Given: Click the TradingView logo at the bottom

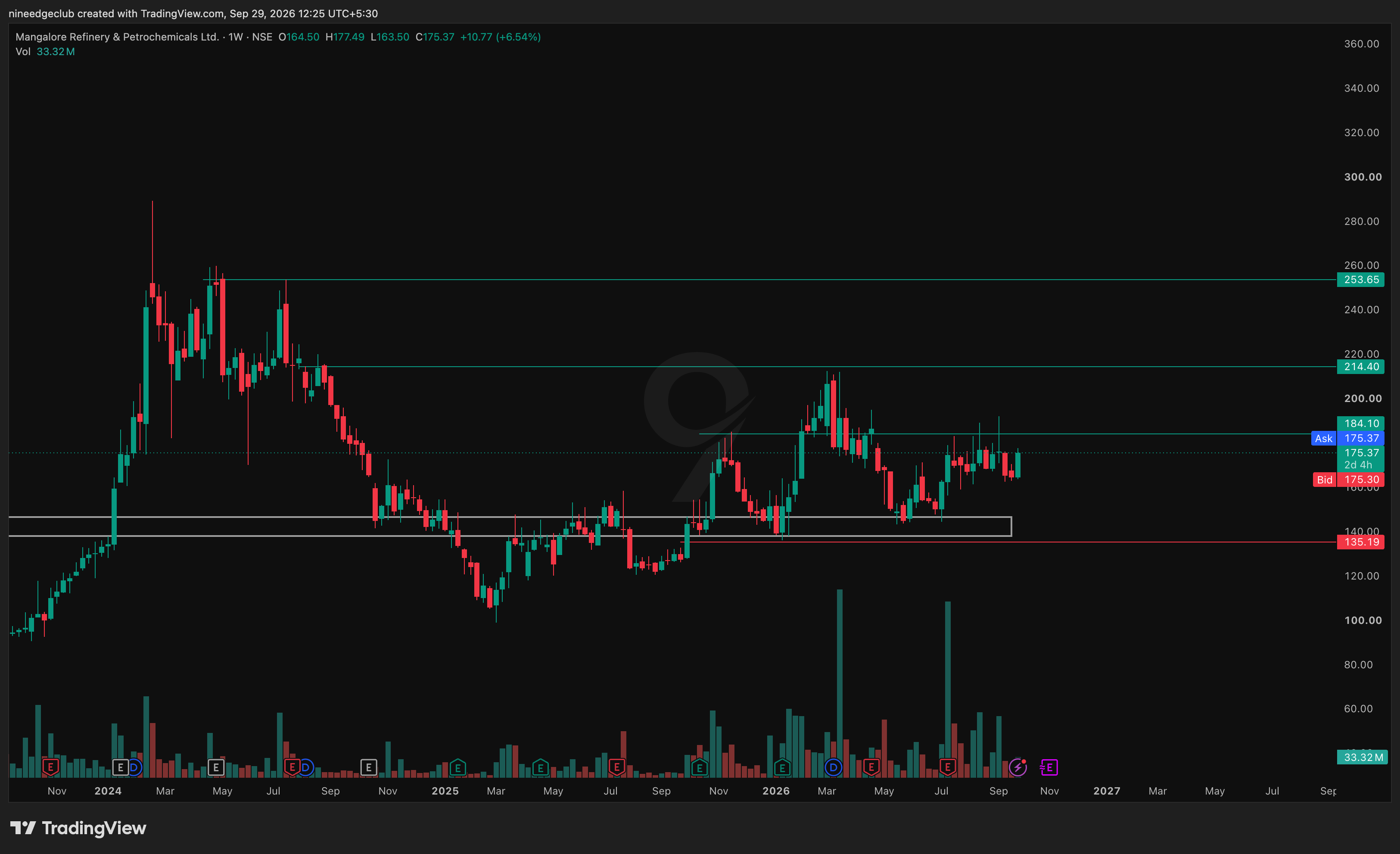Looking at the screenshot, I should pos(78,828).
